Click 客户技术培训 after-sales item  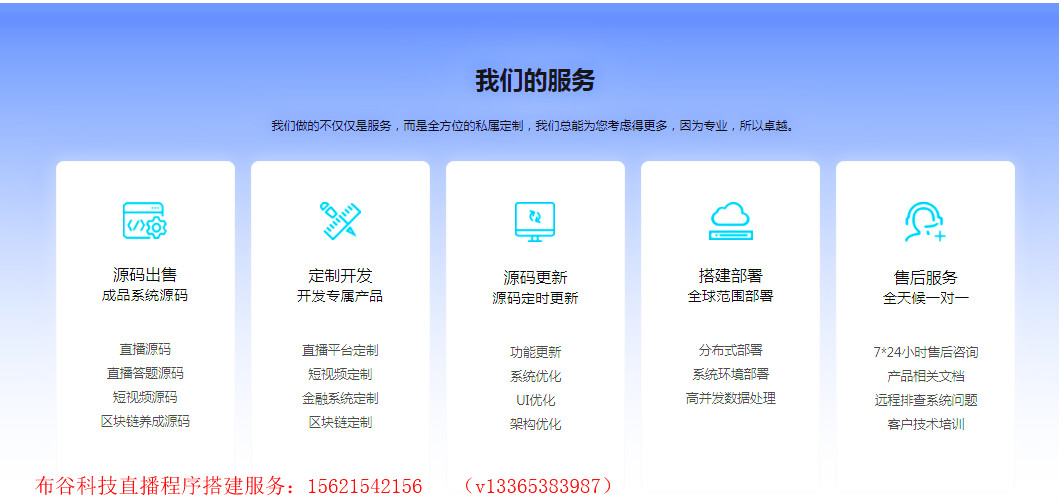click(925, 424)
